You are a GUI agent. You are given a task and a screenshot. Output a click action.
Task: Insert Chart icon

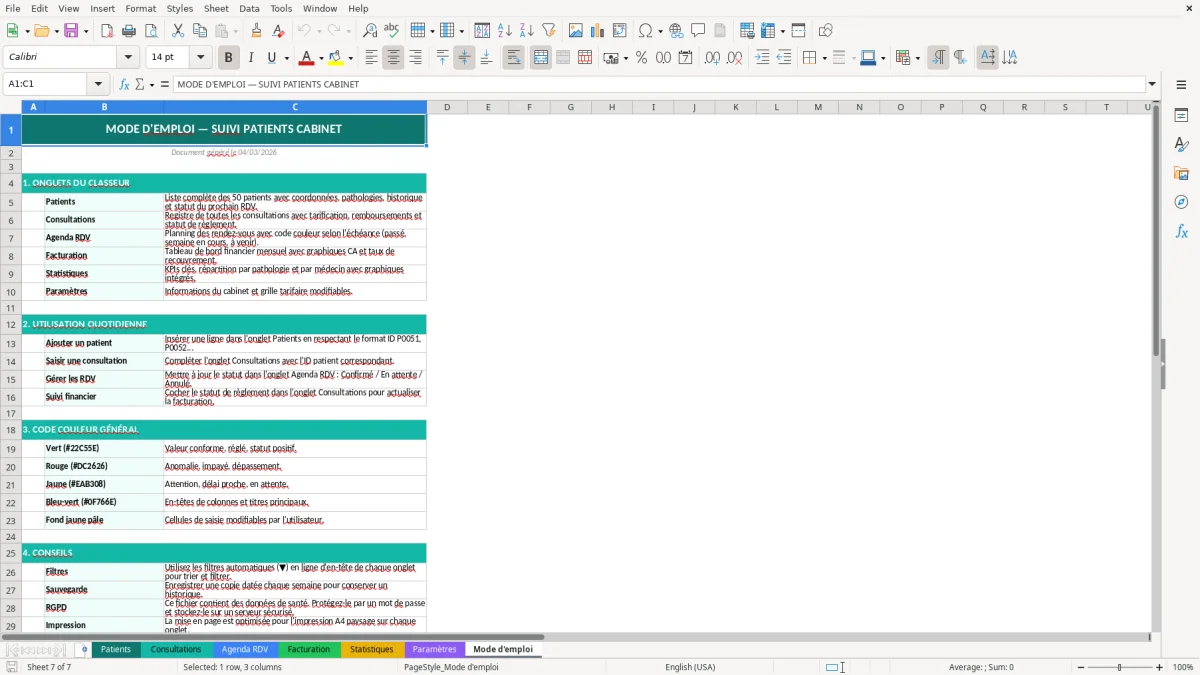[597, 31]
